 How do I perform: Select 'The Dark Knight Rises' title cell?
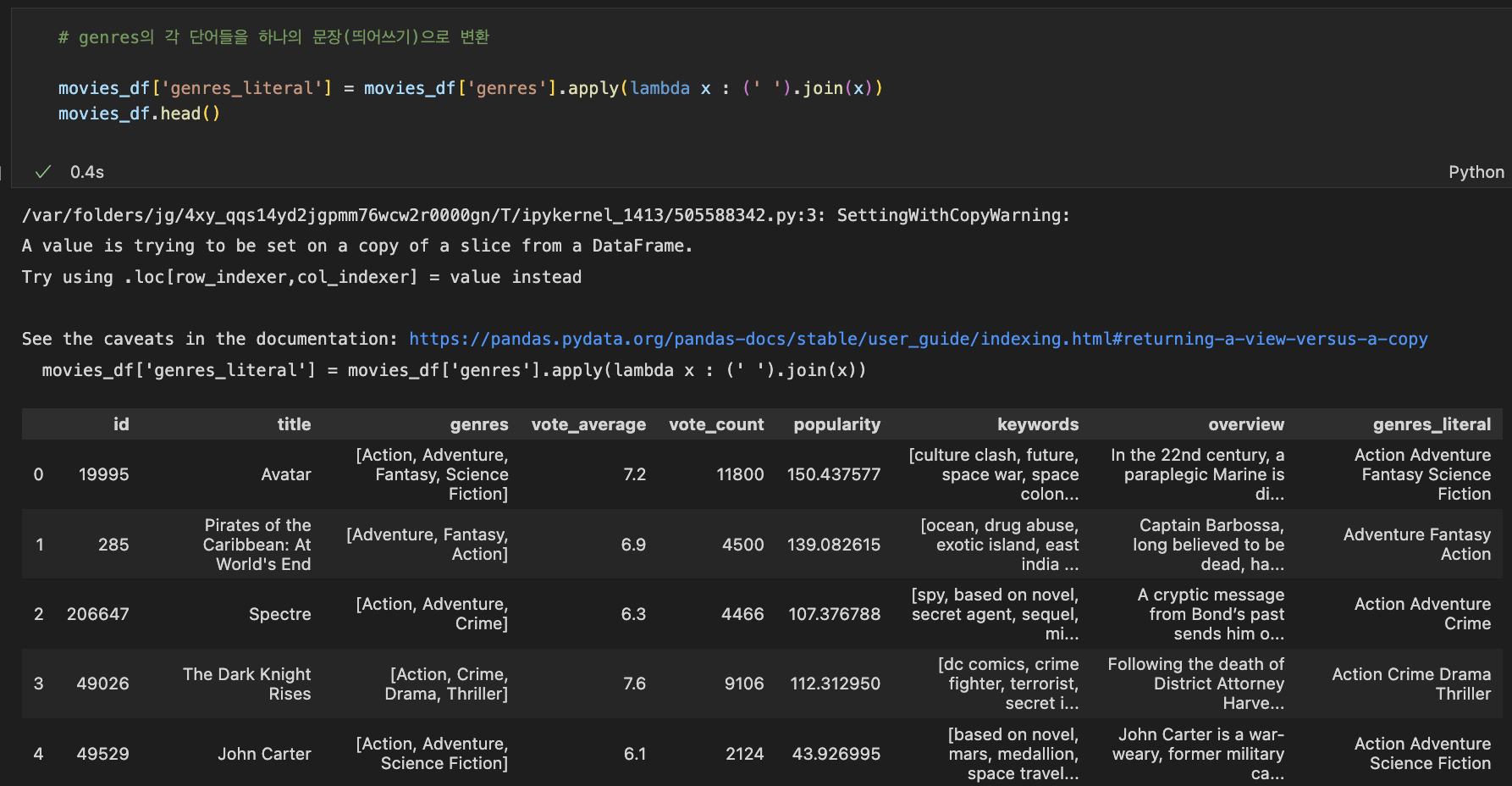click(x=247, y=684)
